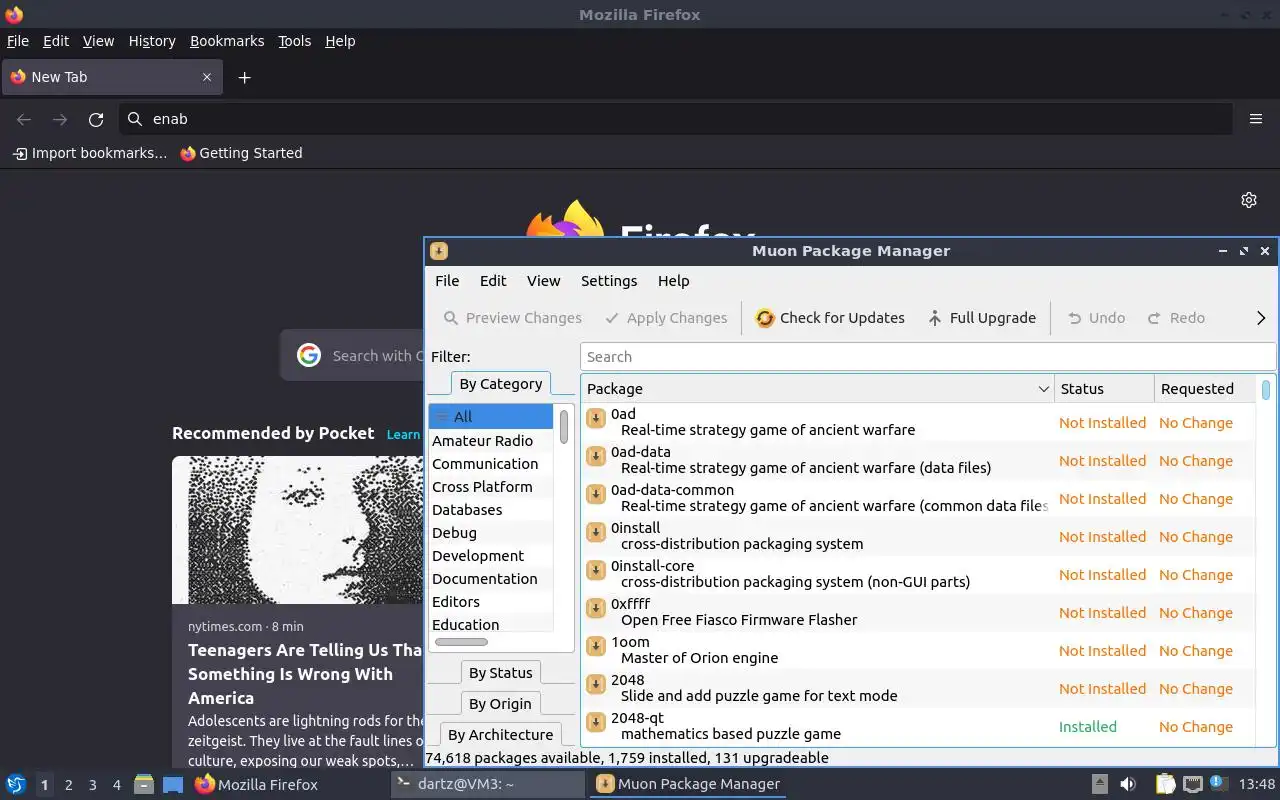Click the 0ad-data package icon
This screenshot has height=800, width=1280.
click(x=596, y=456)
